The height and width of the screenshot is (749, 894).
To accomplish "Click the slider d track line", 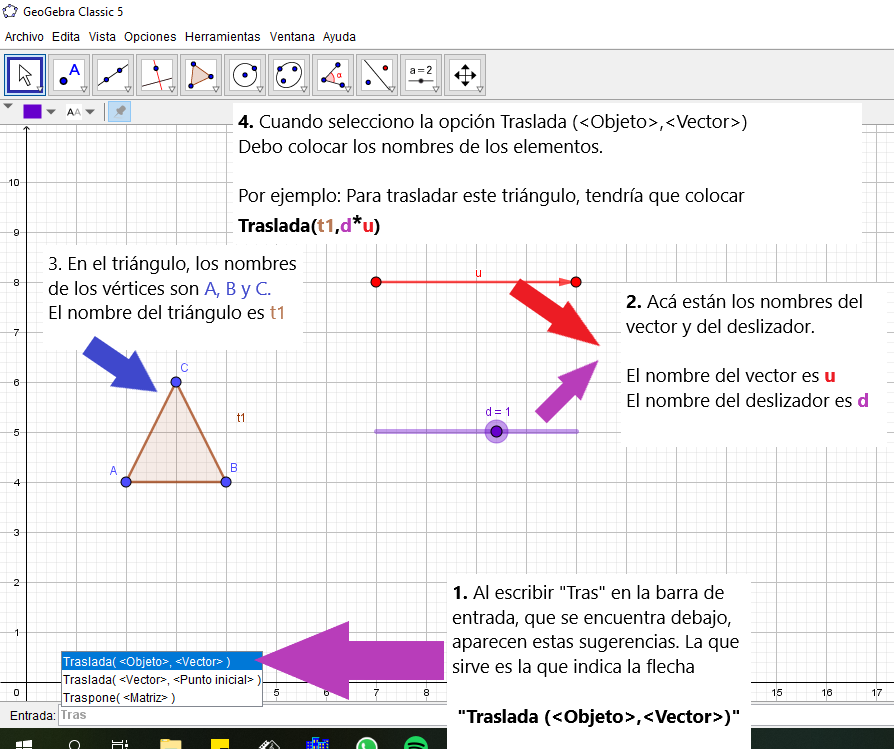I will pos(477,432).
